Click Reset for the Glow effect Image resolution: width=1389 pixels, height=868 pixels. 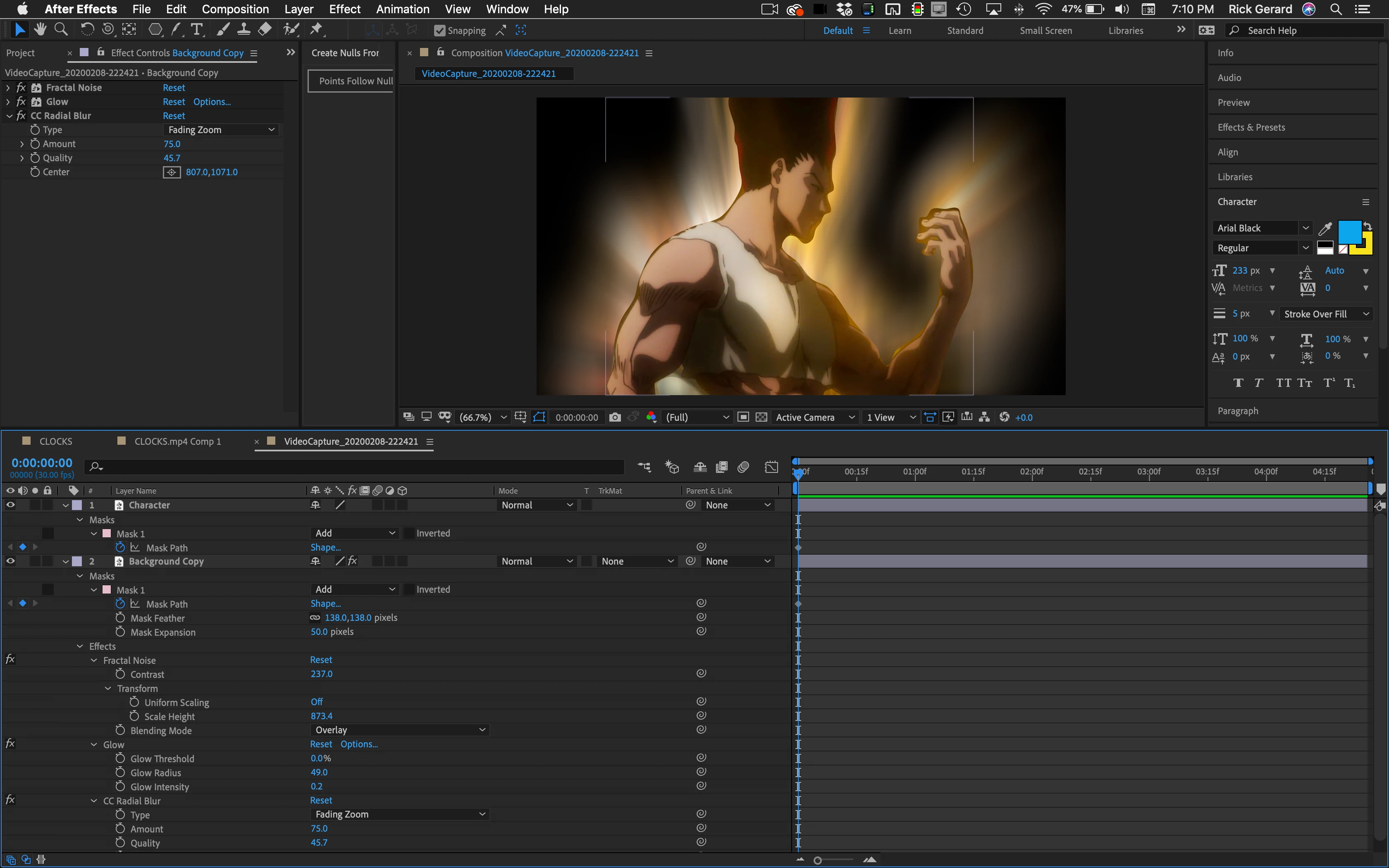173,102
